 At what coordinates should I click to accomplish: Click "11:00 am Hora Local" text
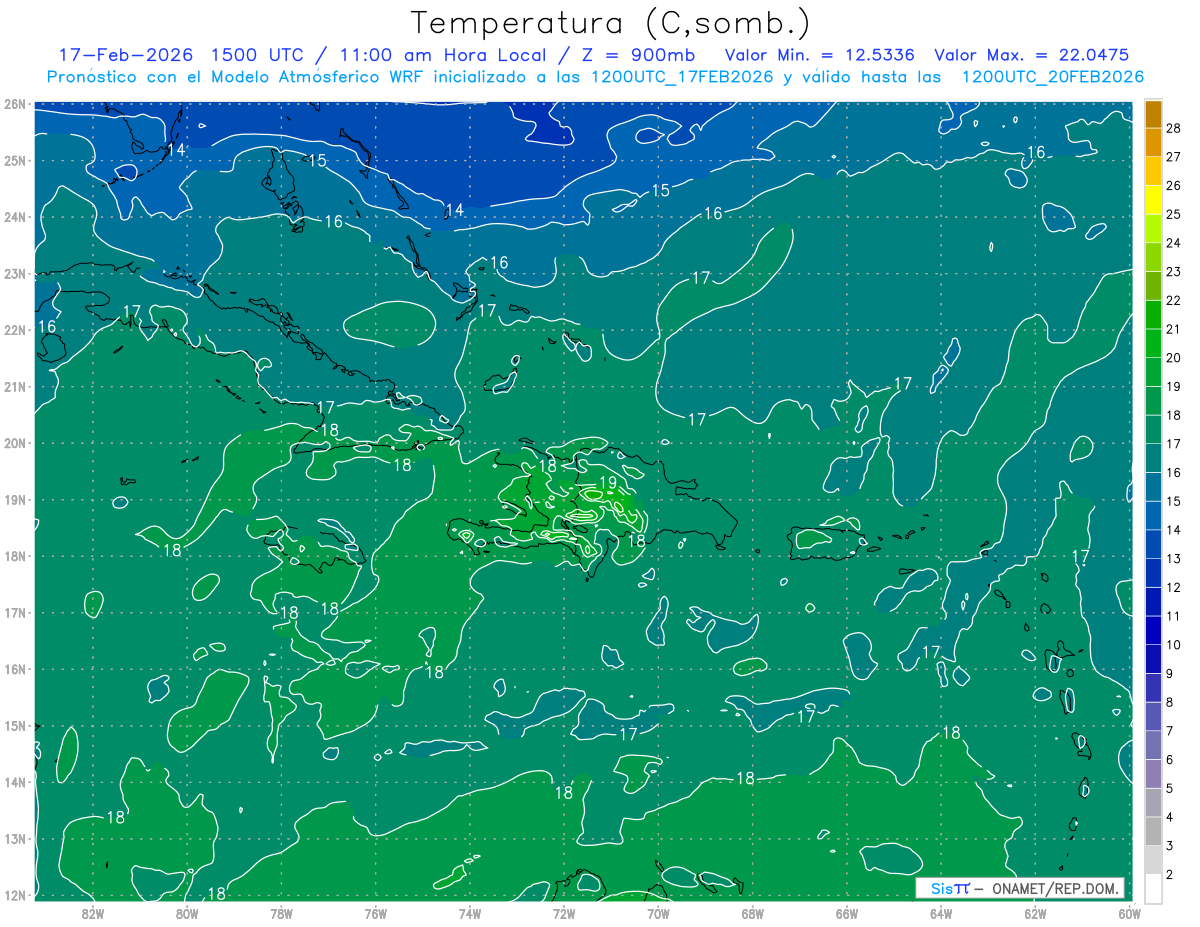coord(441,55)
